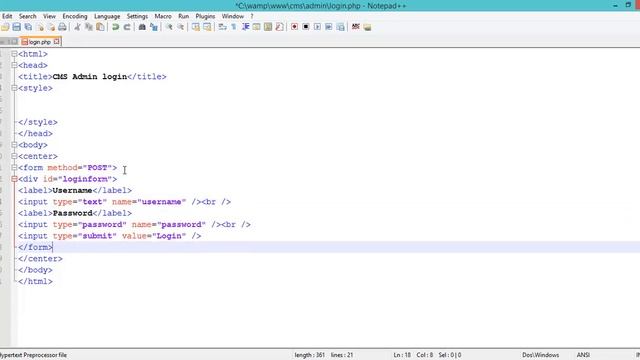Zoom out with the toolbar magnifier
The image size is (640, 360).
[x=180, y=27]
